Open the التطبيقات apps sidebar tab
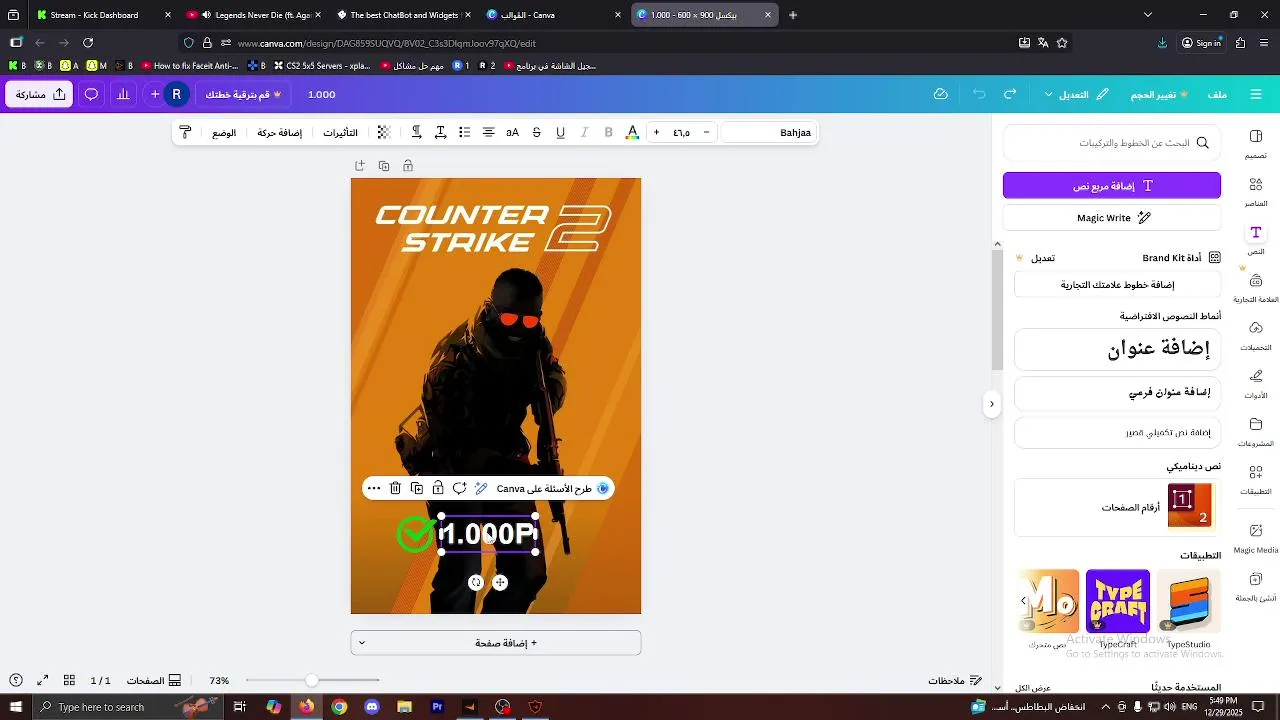The height and width of the screenshot is (720, 1280). tap(1256, 479)
